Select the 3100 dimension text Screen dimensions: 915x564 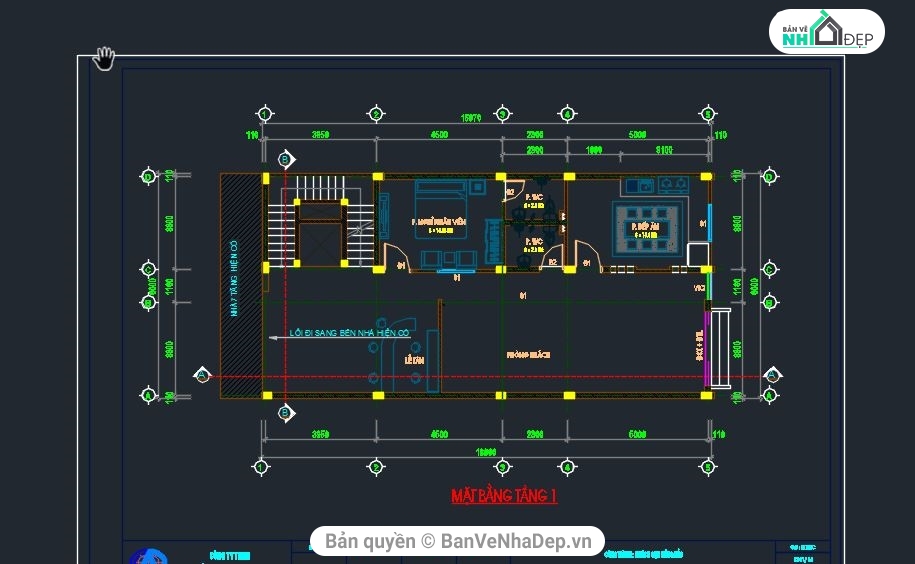tap(663, 150)
